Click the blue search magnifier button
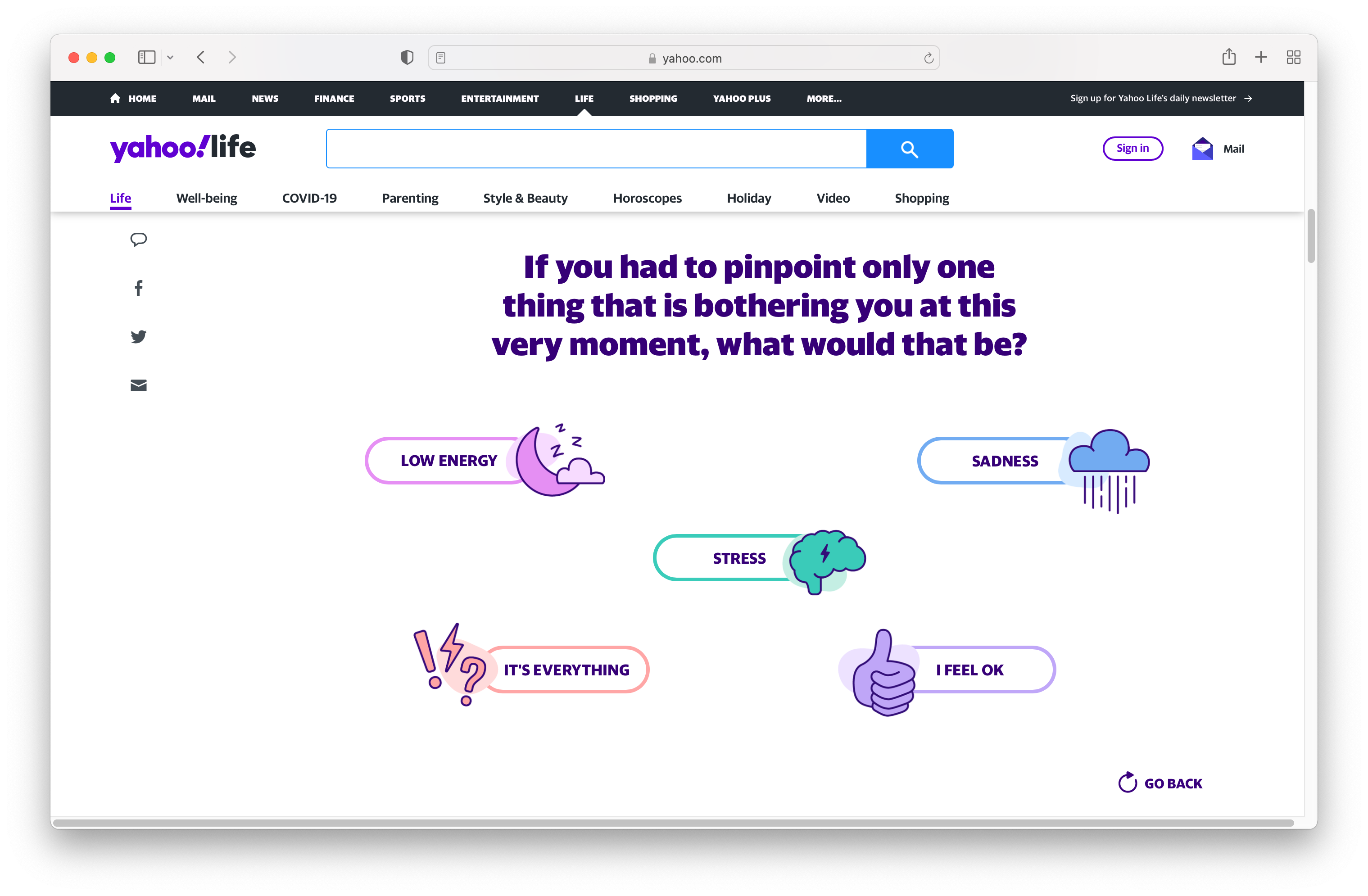Viewport: 1368px width, 896px height. click(909, 149)
